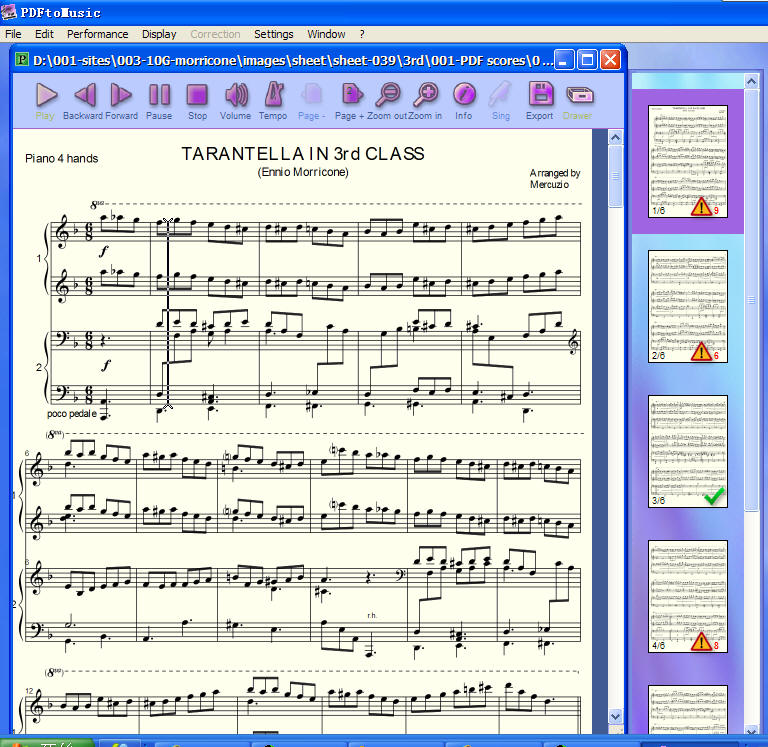Open the Performance menu

point(97,34)
